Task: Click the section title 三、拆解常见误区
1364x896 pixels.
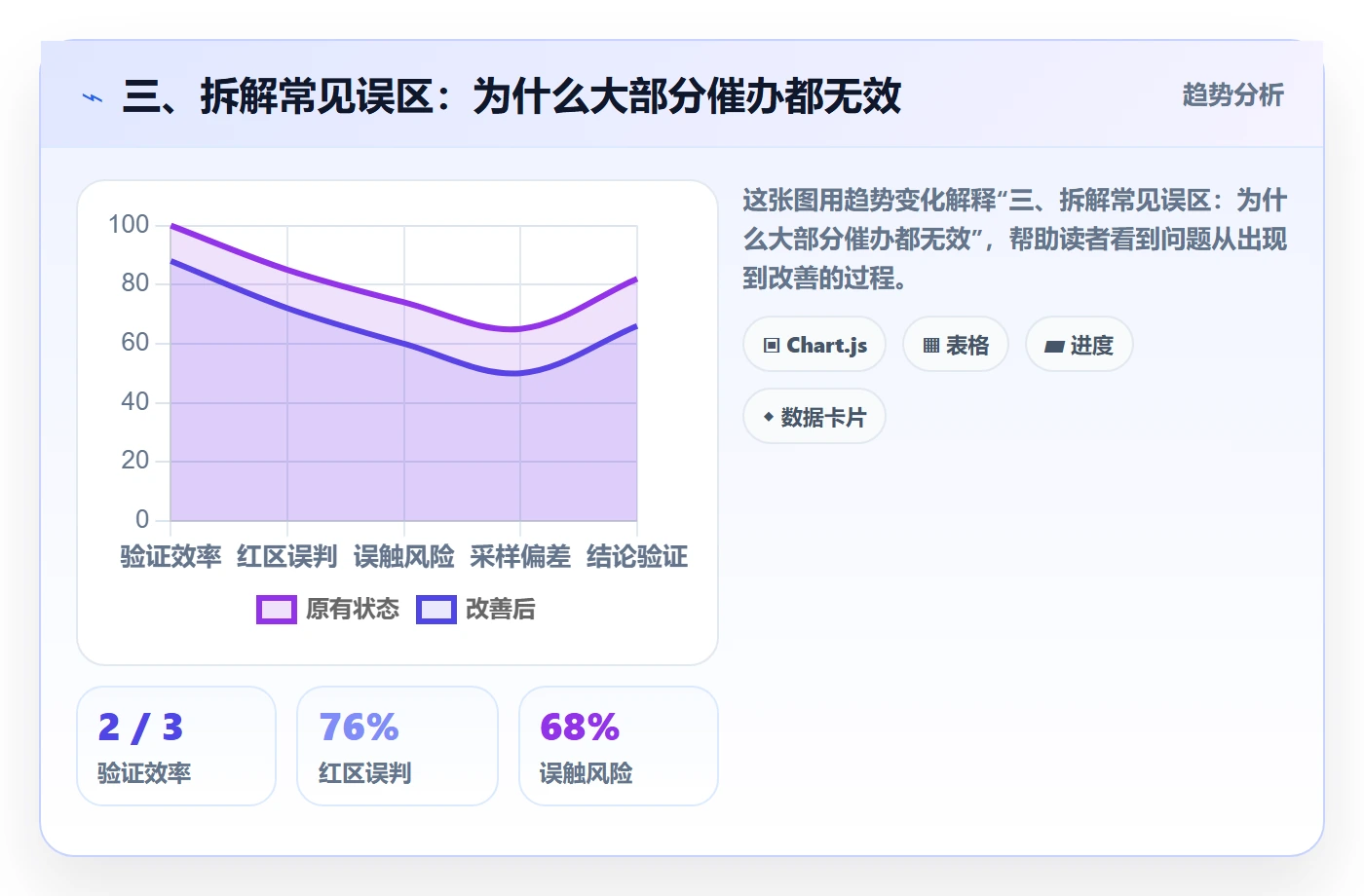Action: (x=511, y=96)
